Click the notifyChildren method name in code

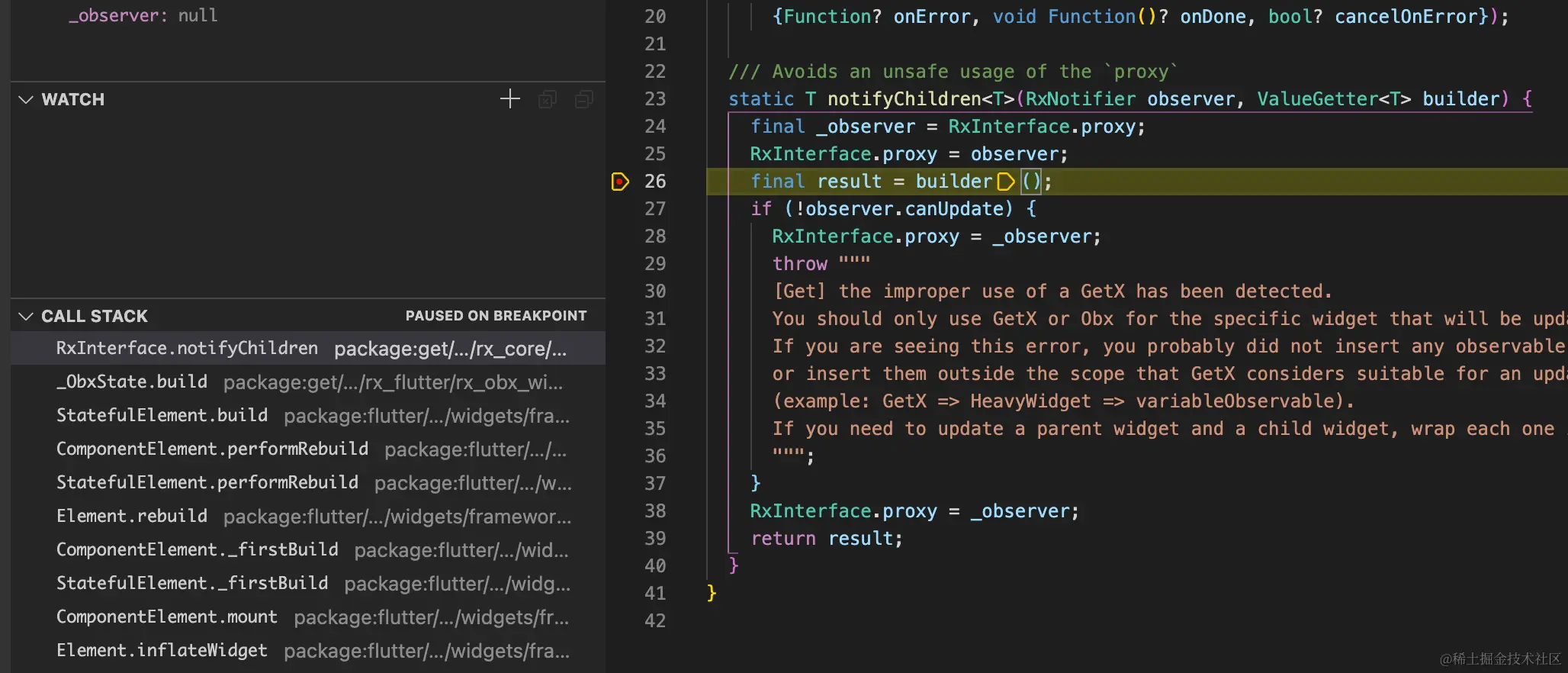pyautogui.click(x=904, y=99)
